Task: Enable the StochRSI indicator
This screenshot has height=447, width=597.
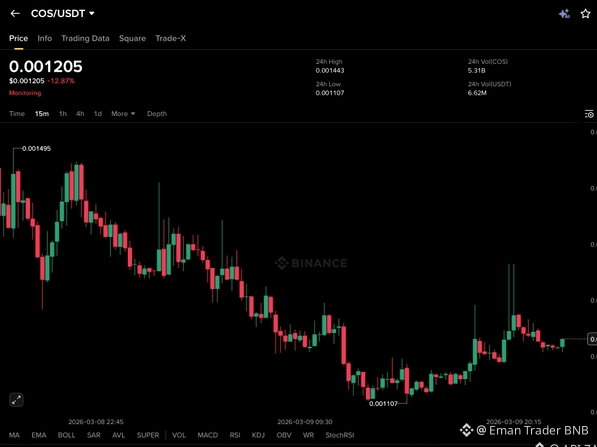Action: pos(340,435)
